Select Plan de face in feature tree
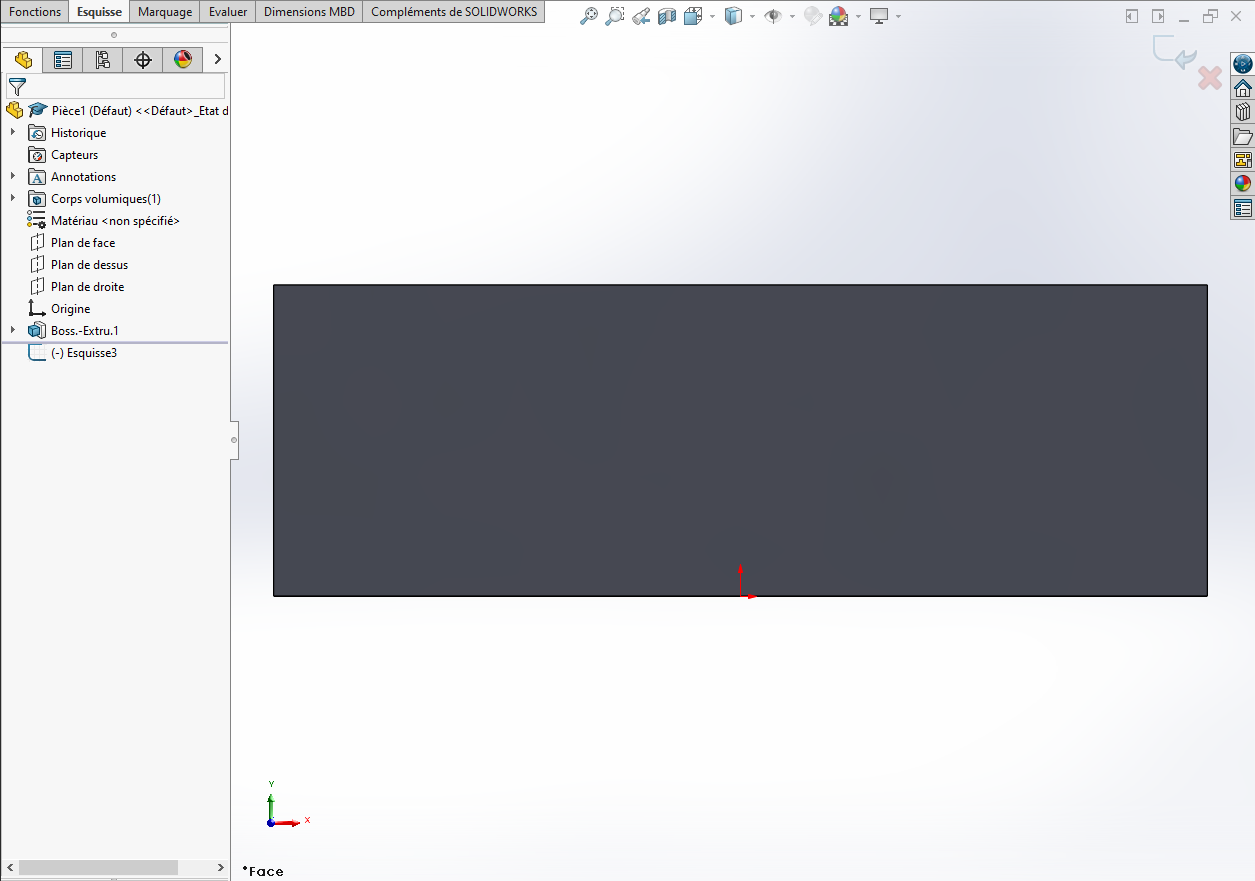Viewport: 1255px width, 881px height. [x=83, y=243]
